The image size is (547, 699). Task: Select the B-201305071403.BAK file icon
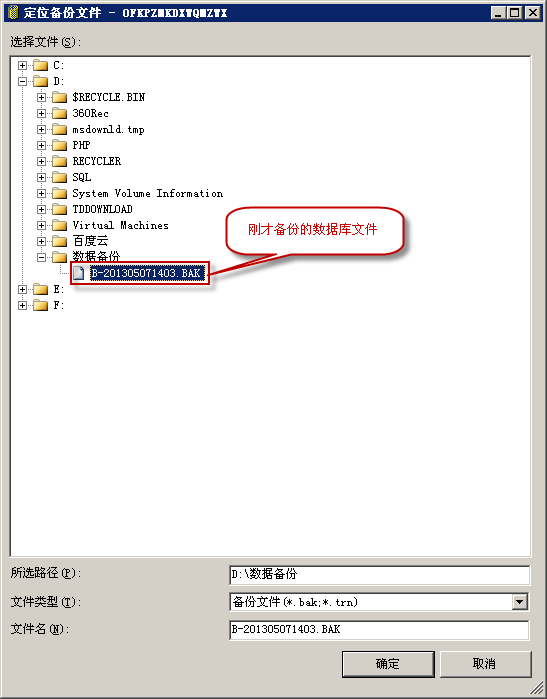tap(79, 273)
